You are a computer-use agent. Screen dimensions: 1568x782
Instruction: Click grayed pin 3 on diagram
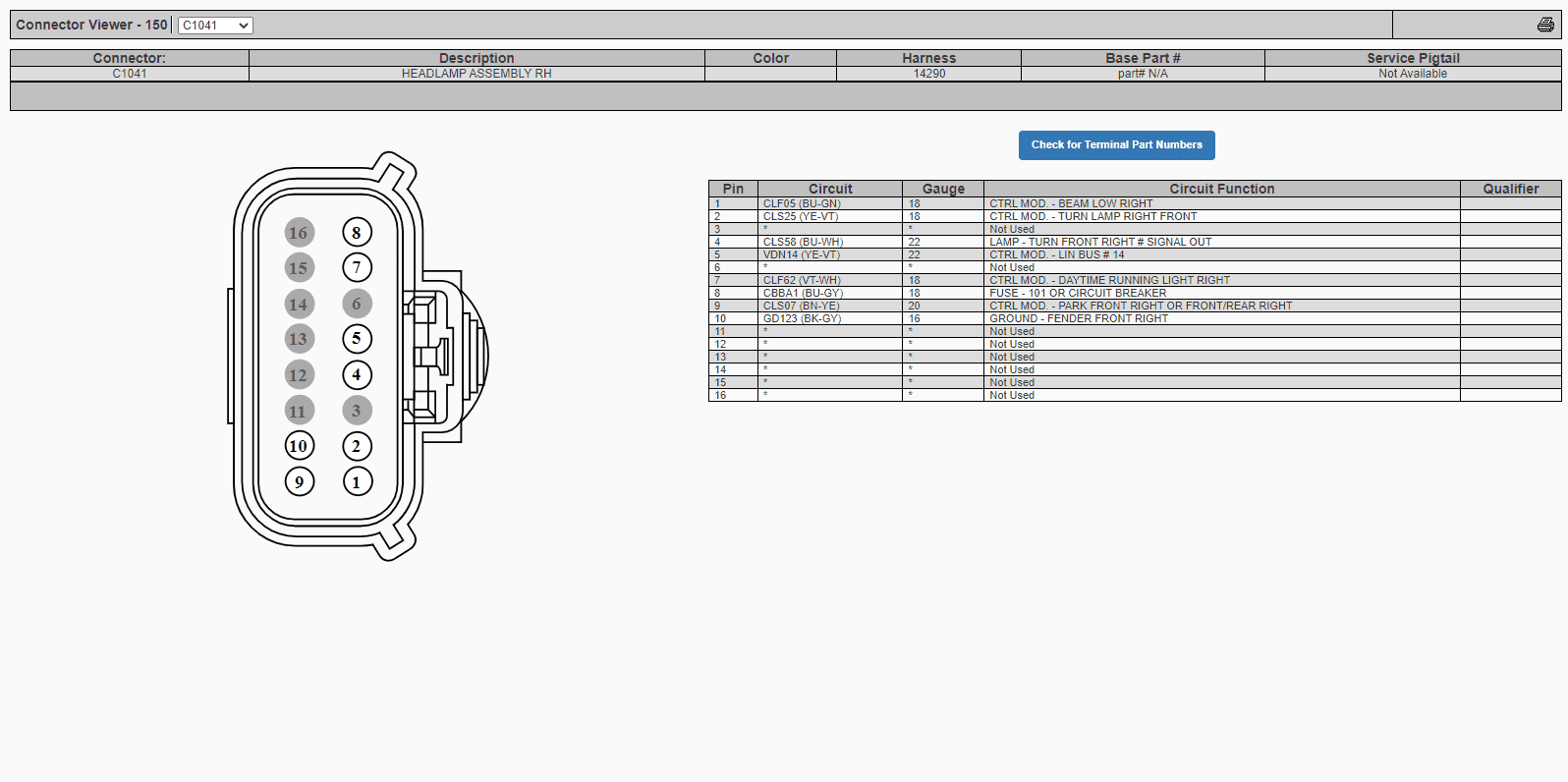coord(357,411)
